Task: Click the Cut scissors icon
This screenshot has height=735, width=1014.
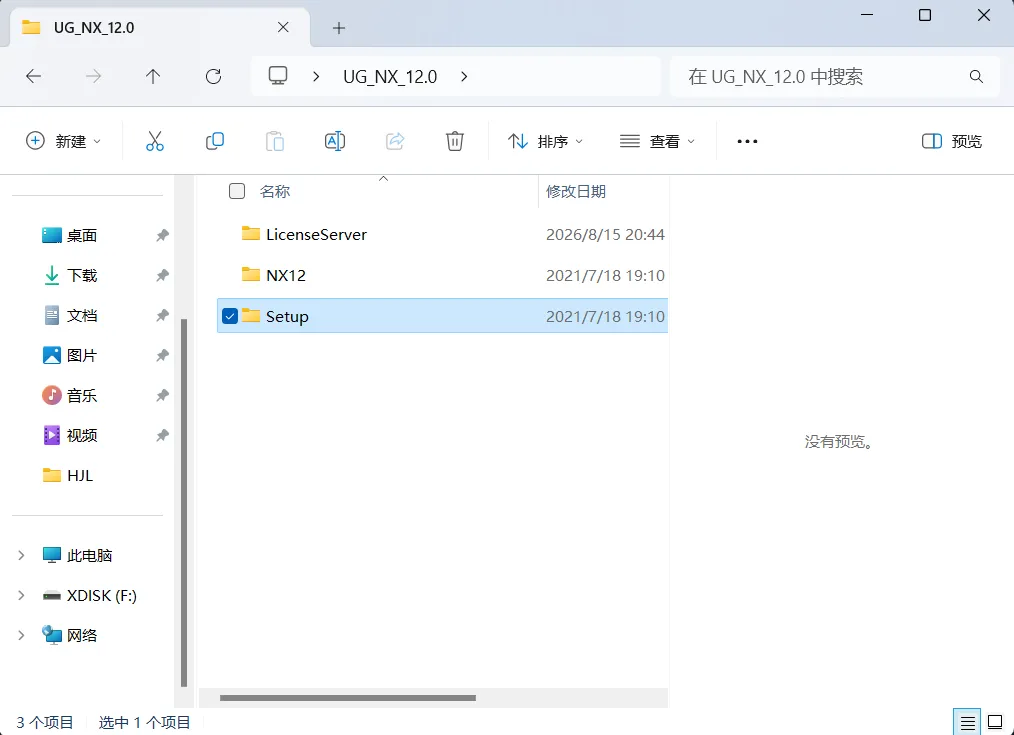Action: [155, 141]
